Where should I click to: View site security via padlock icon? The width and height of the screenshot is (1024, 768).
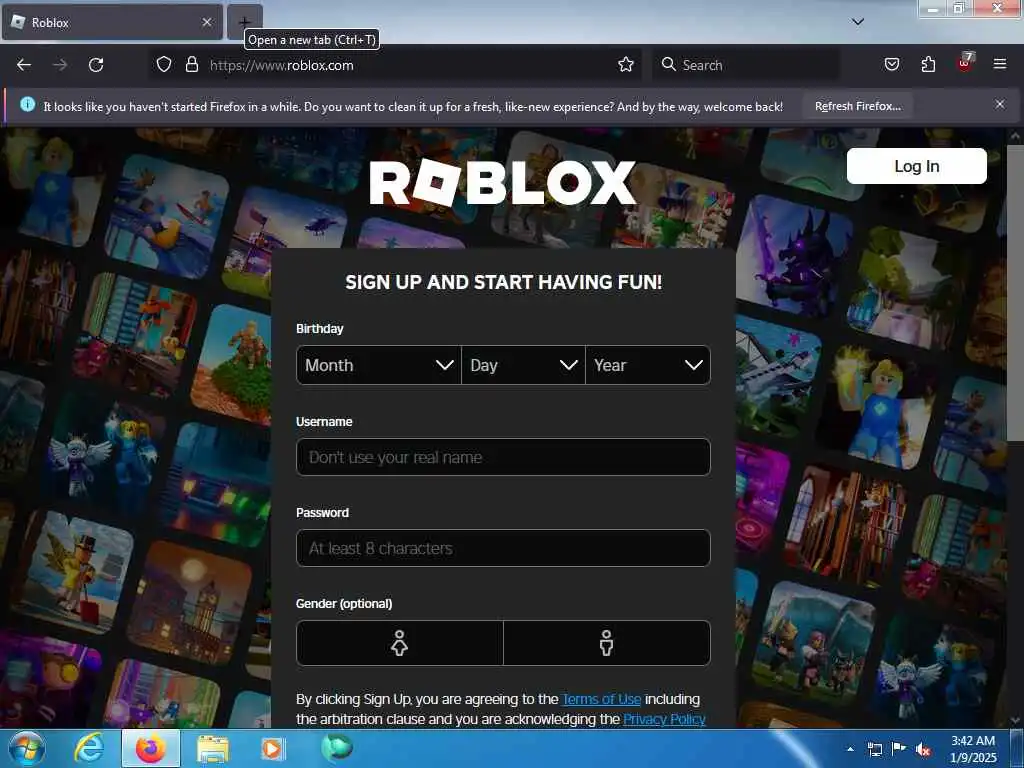tap(191, 65)
